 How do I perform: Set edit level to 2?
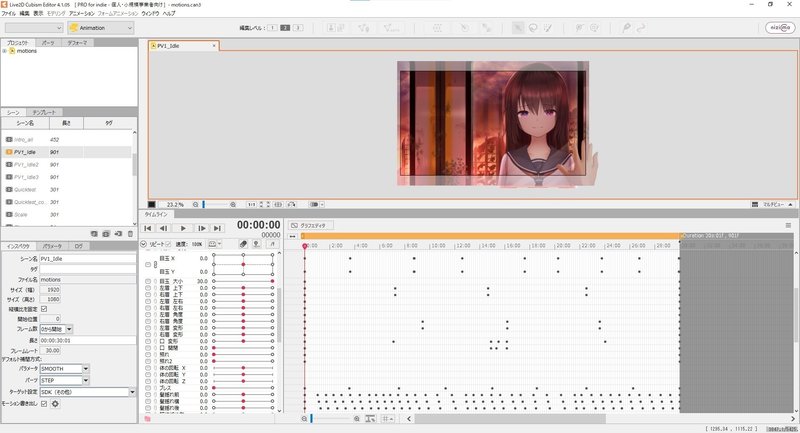point(285,28)
